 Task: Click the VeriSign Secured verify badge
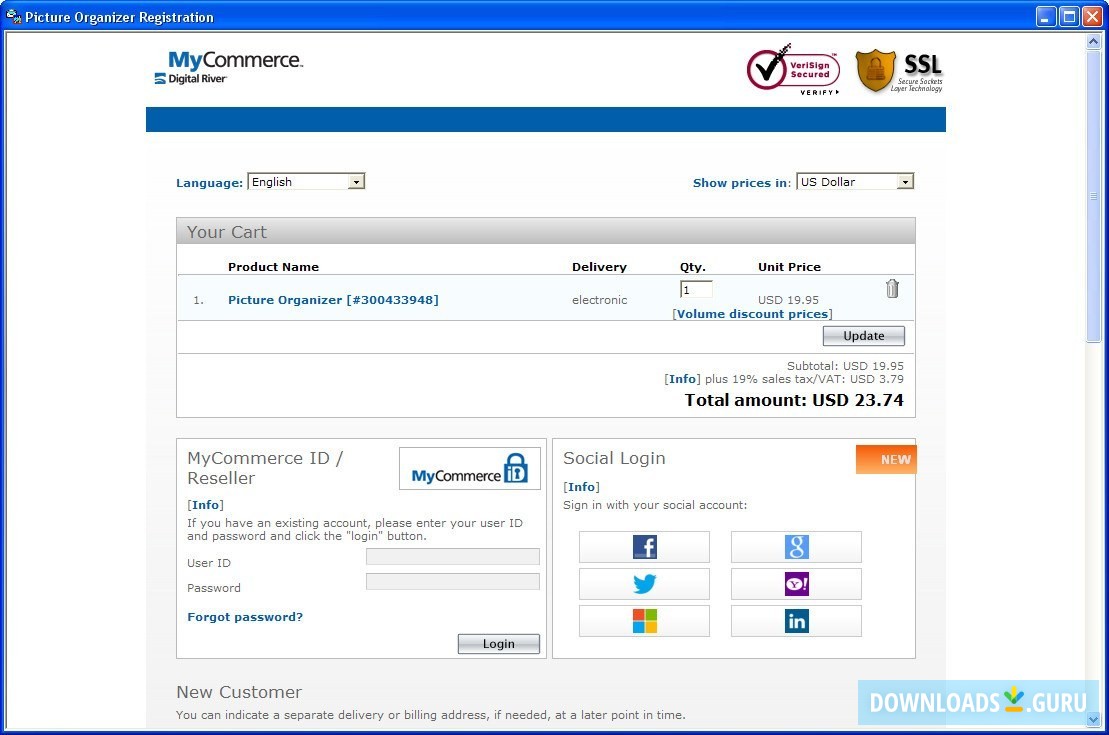click(x=794, y=70)
